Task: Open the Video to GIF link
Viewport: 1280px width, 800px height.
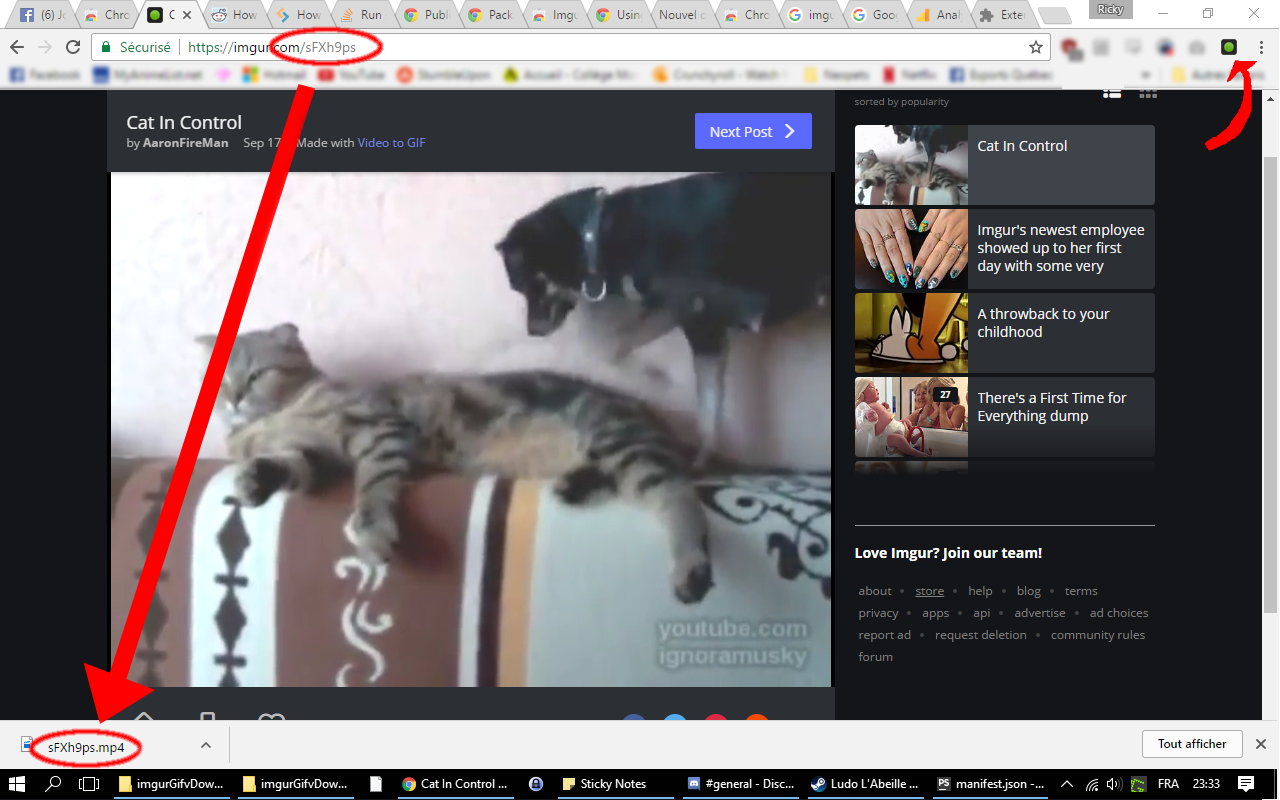Action: [x=391, y=142]
